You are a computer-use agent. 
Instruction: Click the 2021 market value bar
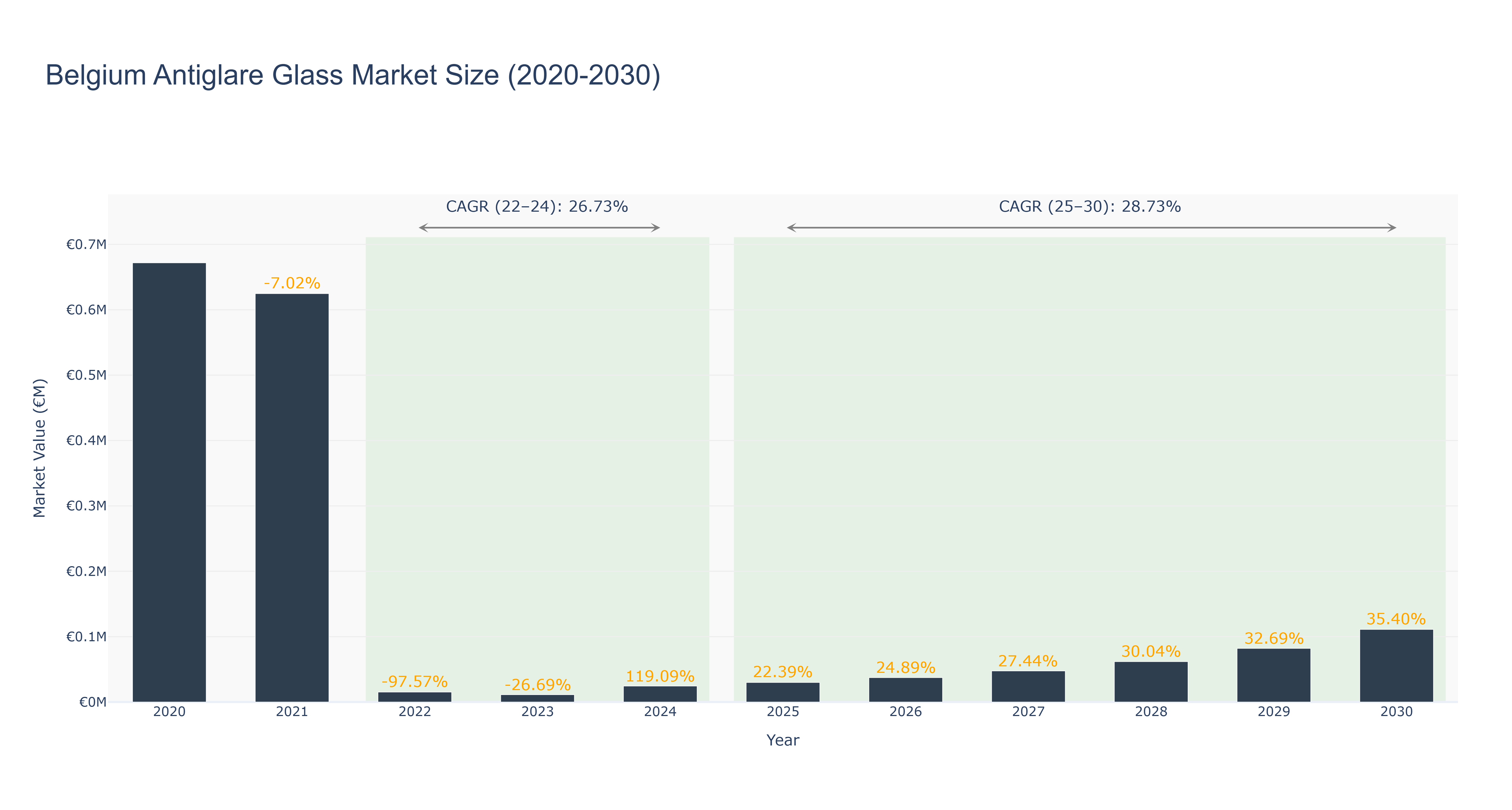coord(292,498)
